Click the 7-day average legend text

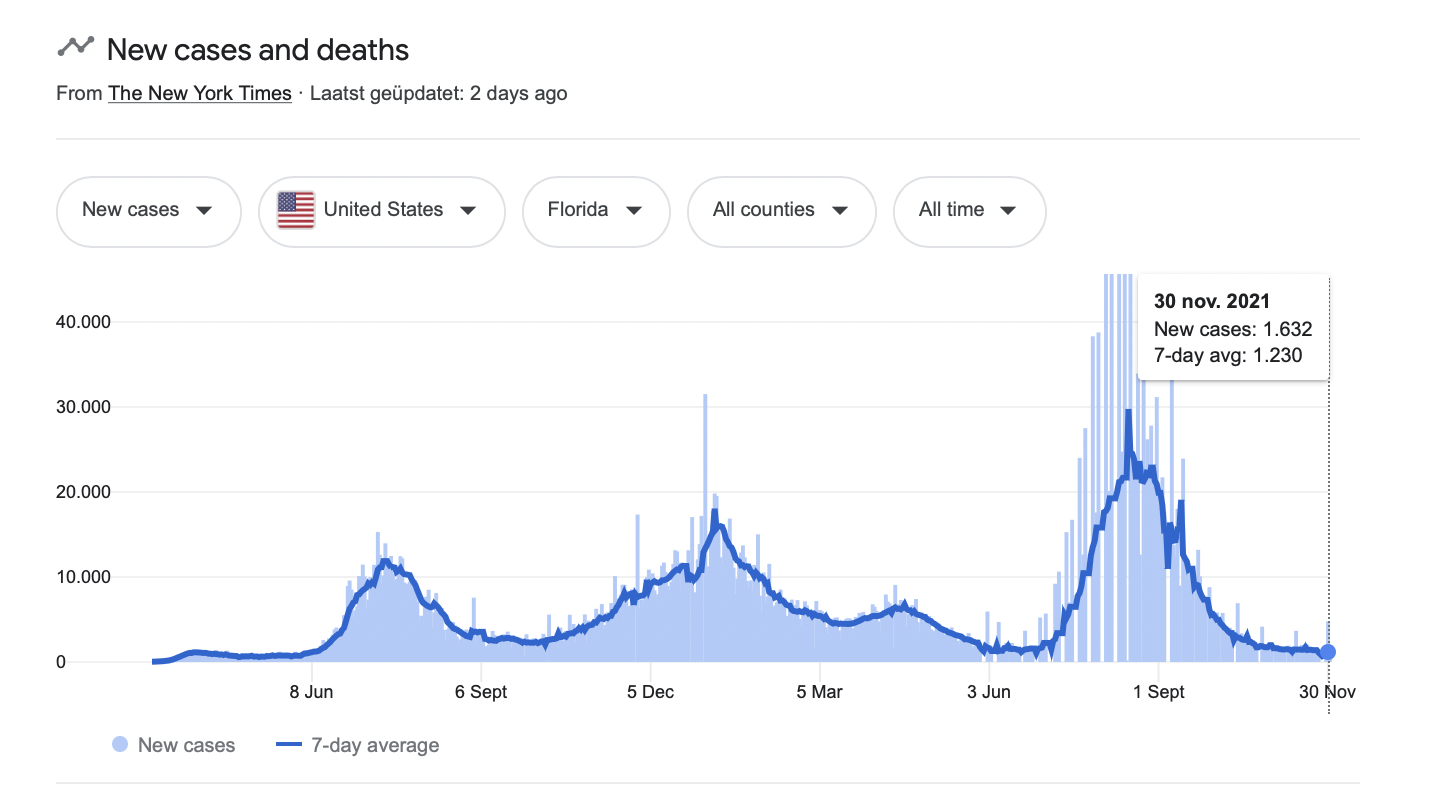(x=375, y=745)
